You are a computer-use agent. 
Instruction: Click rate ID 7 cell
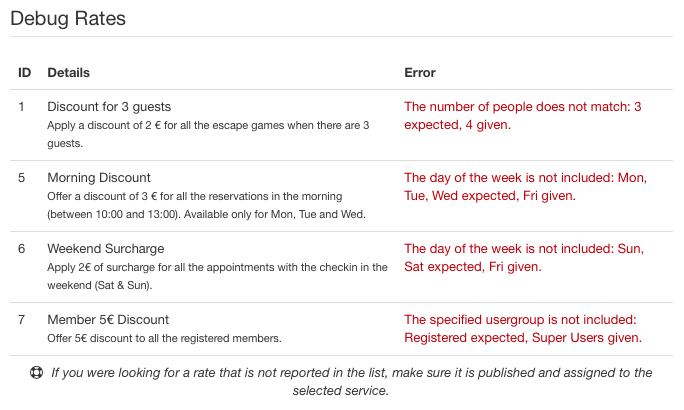(21, 320)
